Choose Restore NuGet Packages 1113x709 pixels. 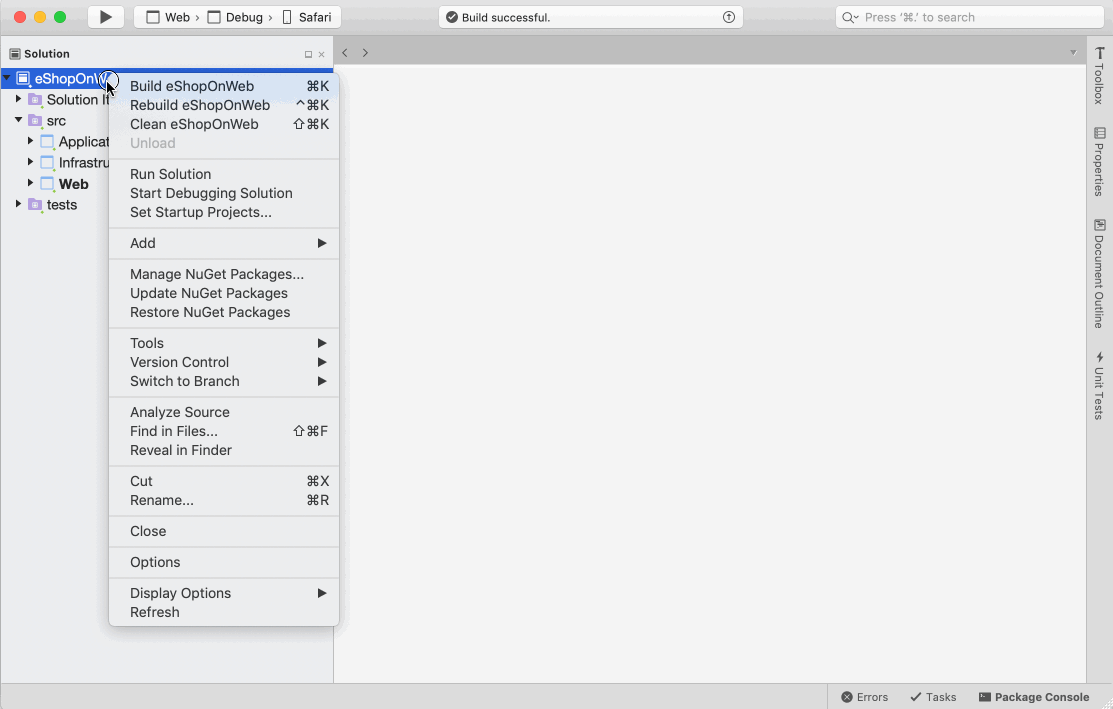224,312
